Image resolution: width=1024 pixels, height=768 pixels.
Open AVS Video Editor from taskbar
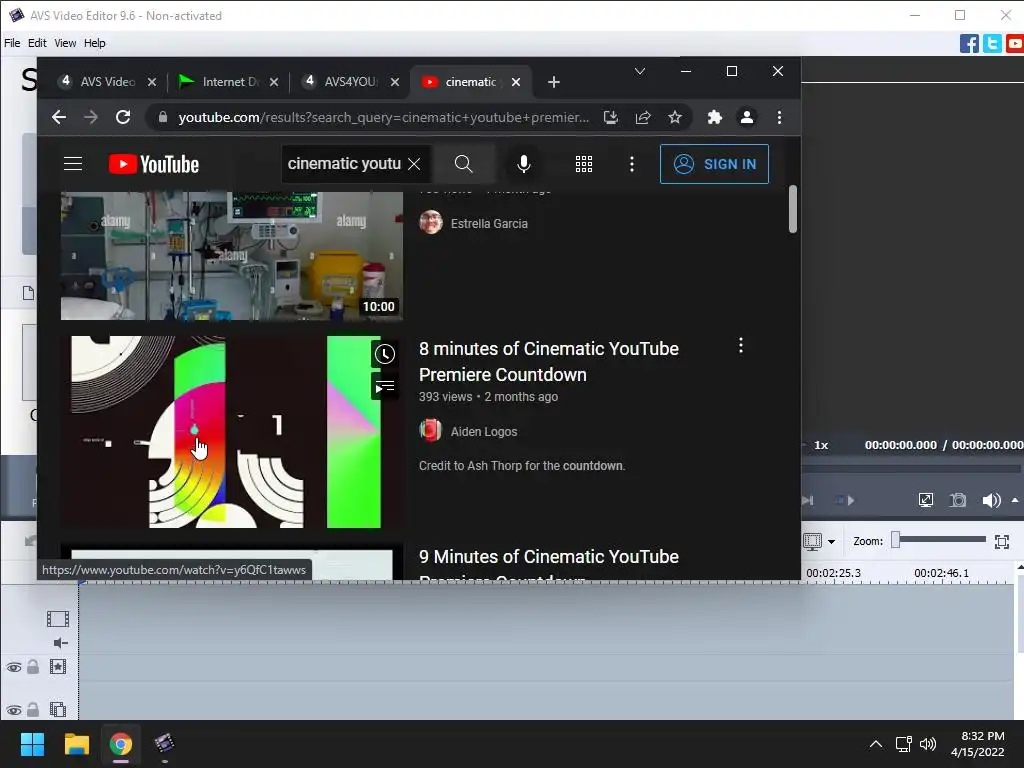point(165,744)
